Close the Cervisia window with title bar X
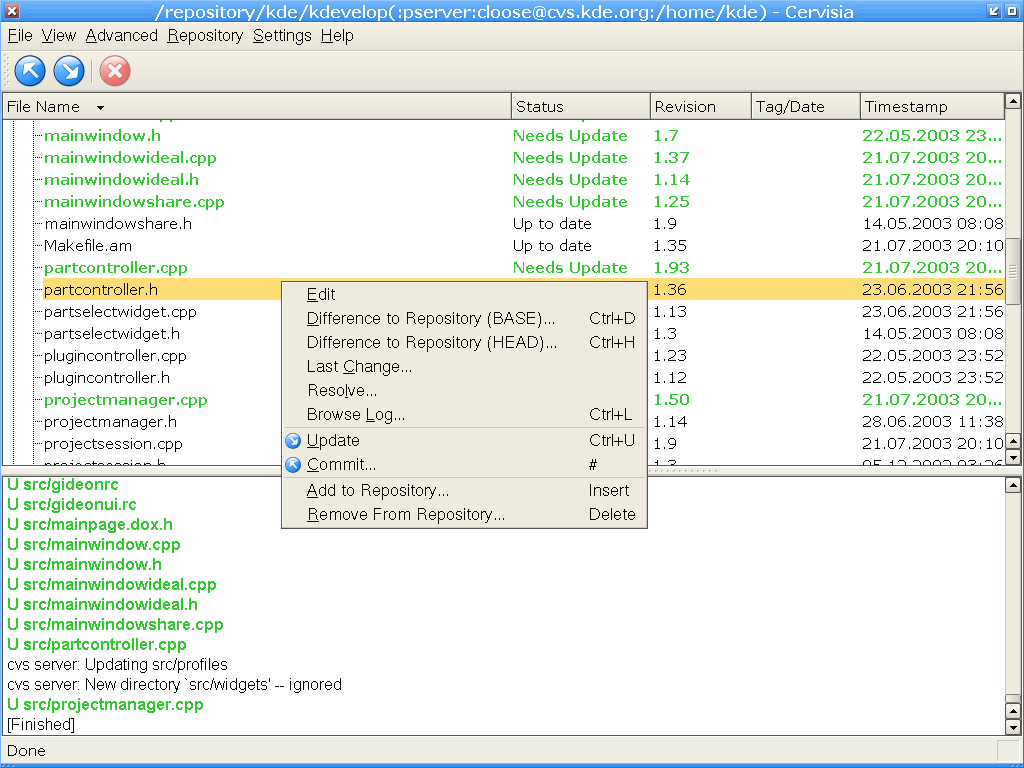 [12, 11]
